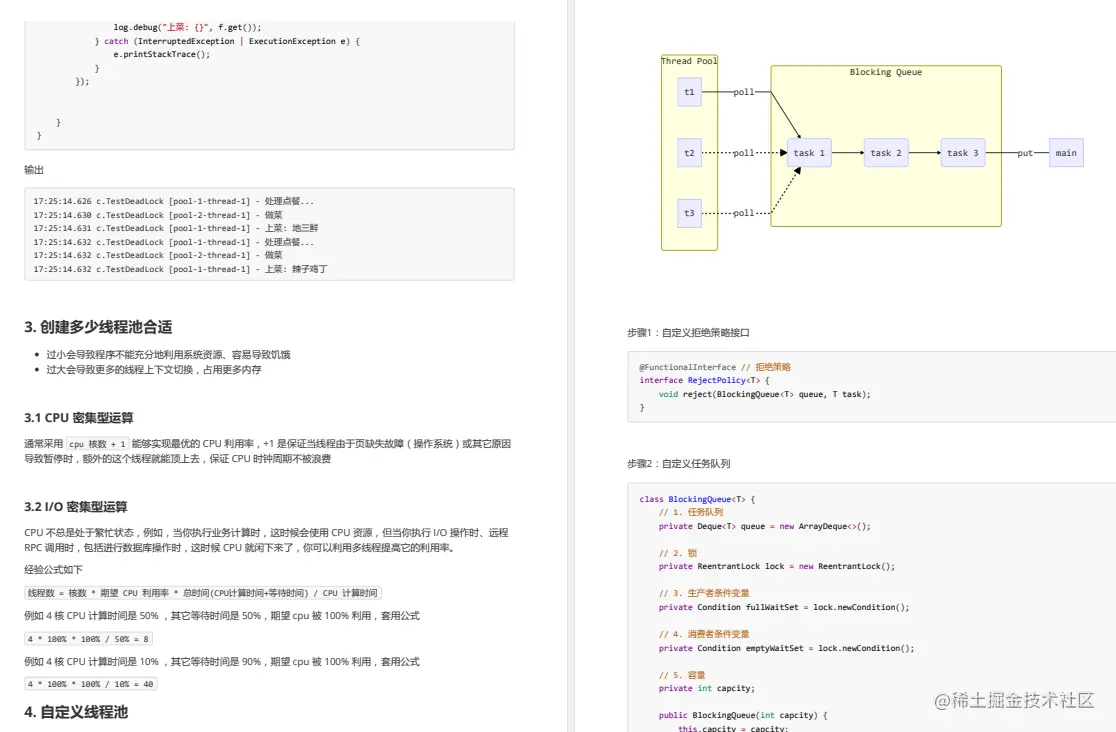Click the log line ending "上菜: 辣子鸡丁"
The image size is (1116, 732).
[180, 269]
